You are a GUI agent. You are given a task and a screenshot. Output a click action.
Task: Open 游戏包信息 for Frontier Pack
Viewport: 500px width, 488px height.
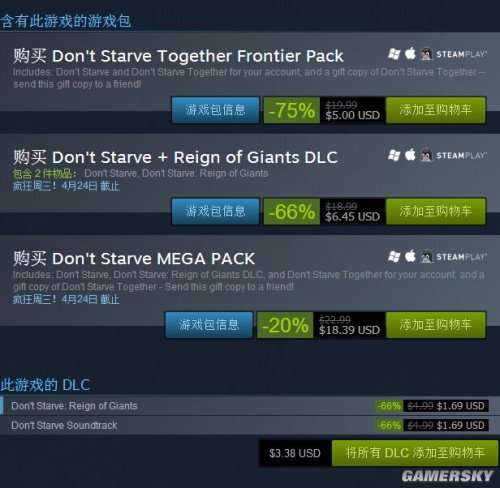(215, 110)
